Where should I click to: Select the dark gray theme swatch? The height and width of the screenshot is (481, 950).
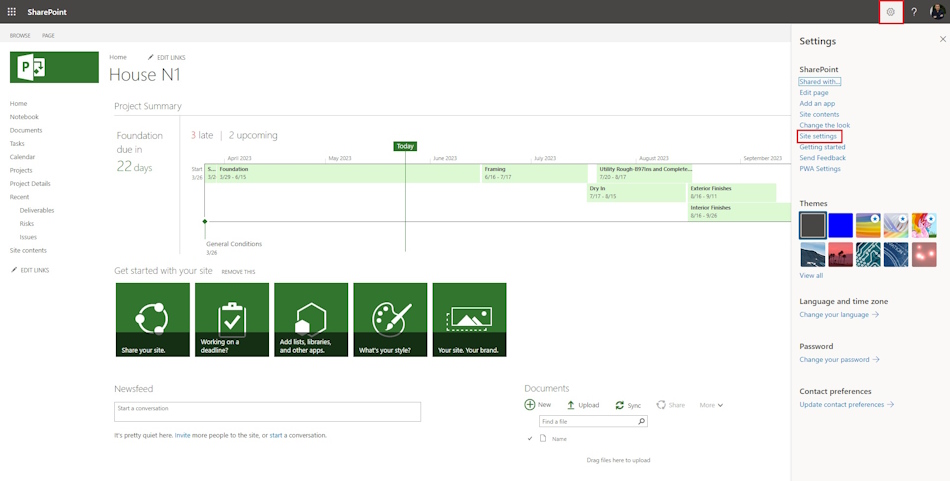click(812, 225)
